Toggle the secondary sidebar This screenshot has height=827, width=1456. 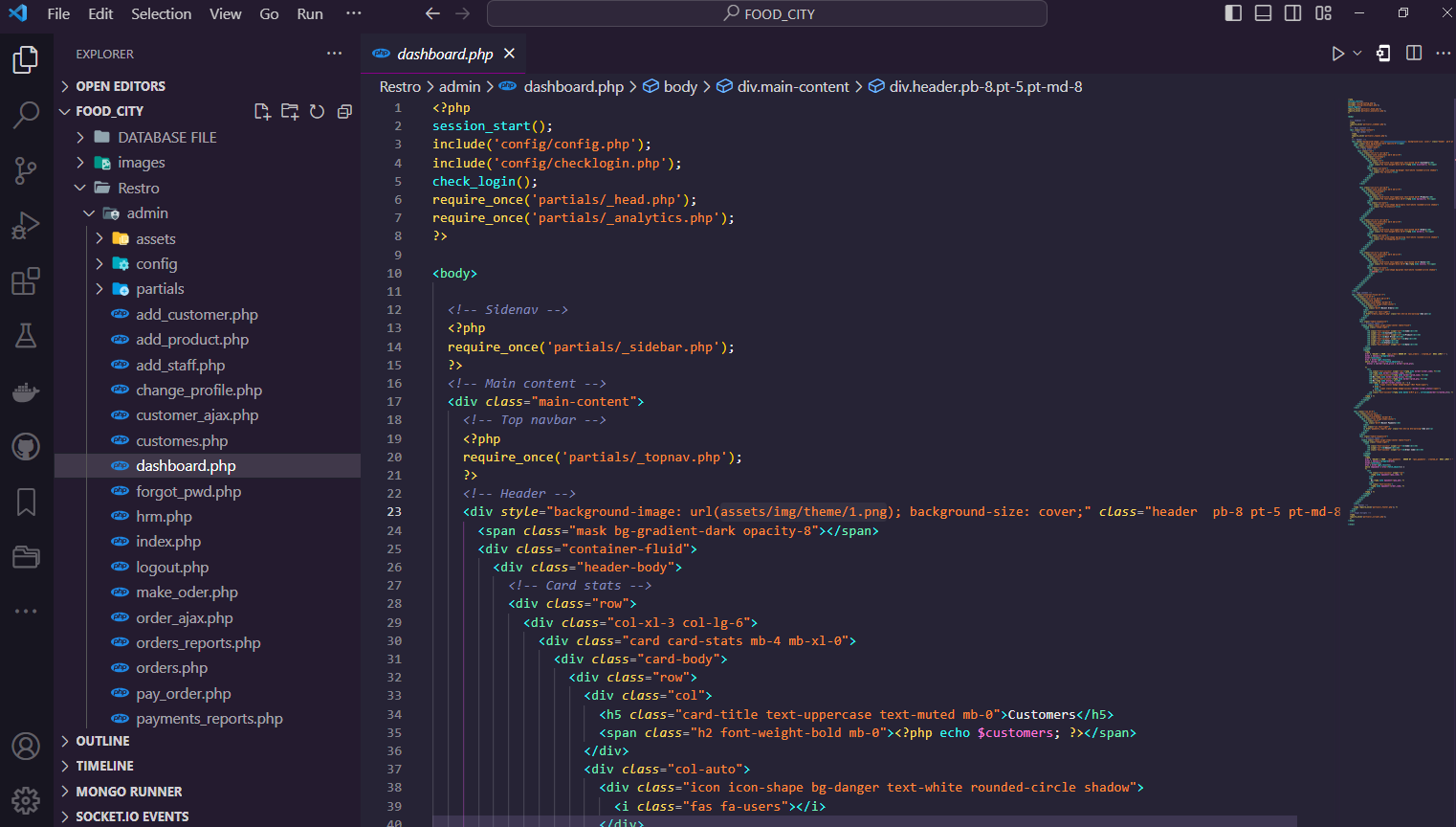(1292, 12)
